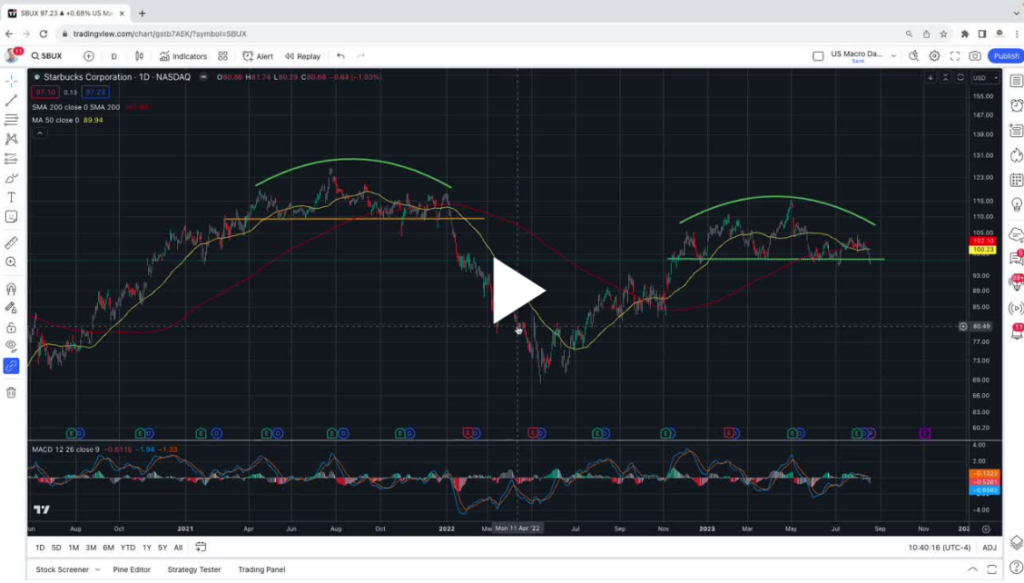Select the trend line drawing tool
This screenshot has height=583, width=1024.
(x=11, y=101)
